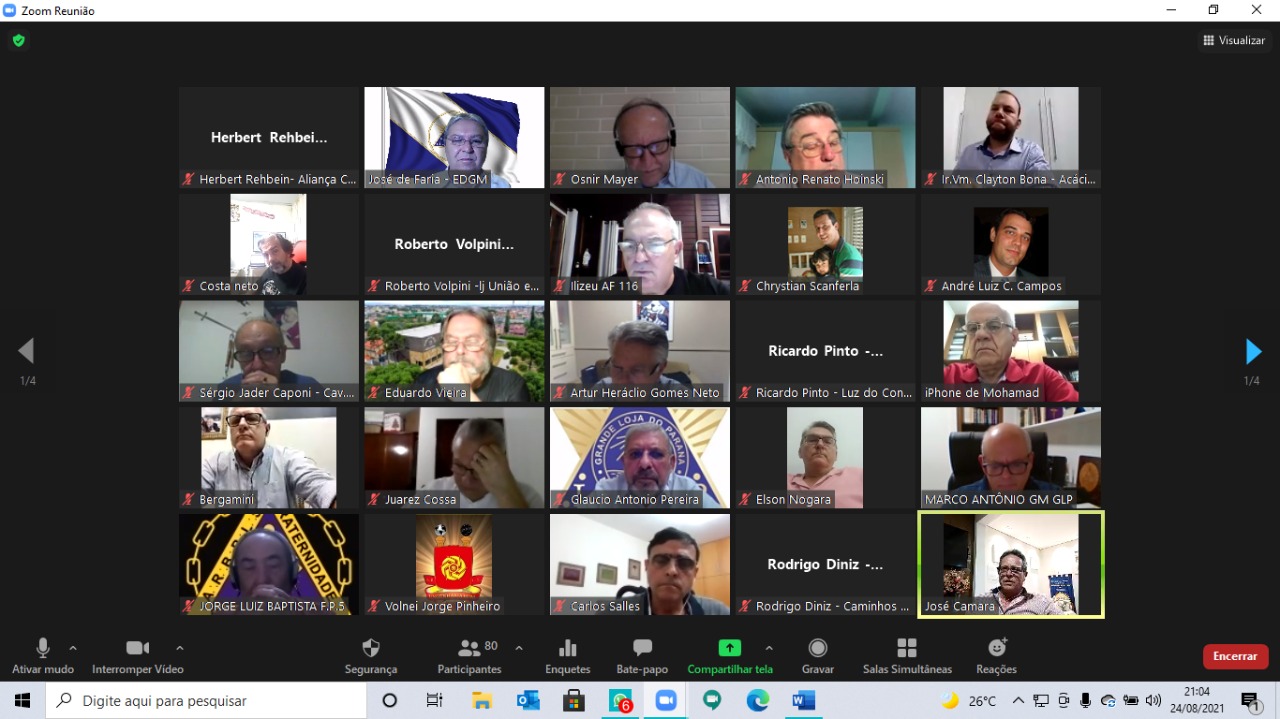Go to next page of participants

1253,352
